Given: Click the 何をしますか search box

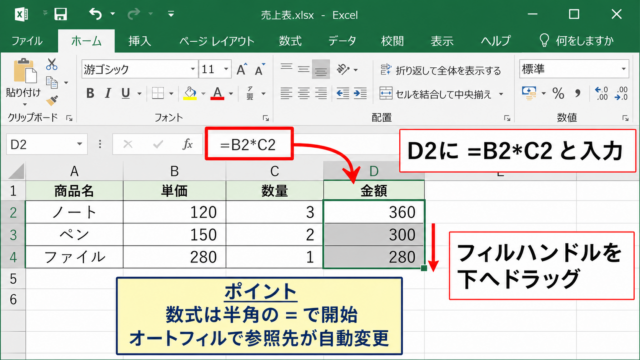Looking at the screenshot, I should coord(576,41).
